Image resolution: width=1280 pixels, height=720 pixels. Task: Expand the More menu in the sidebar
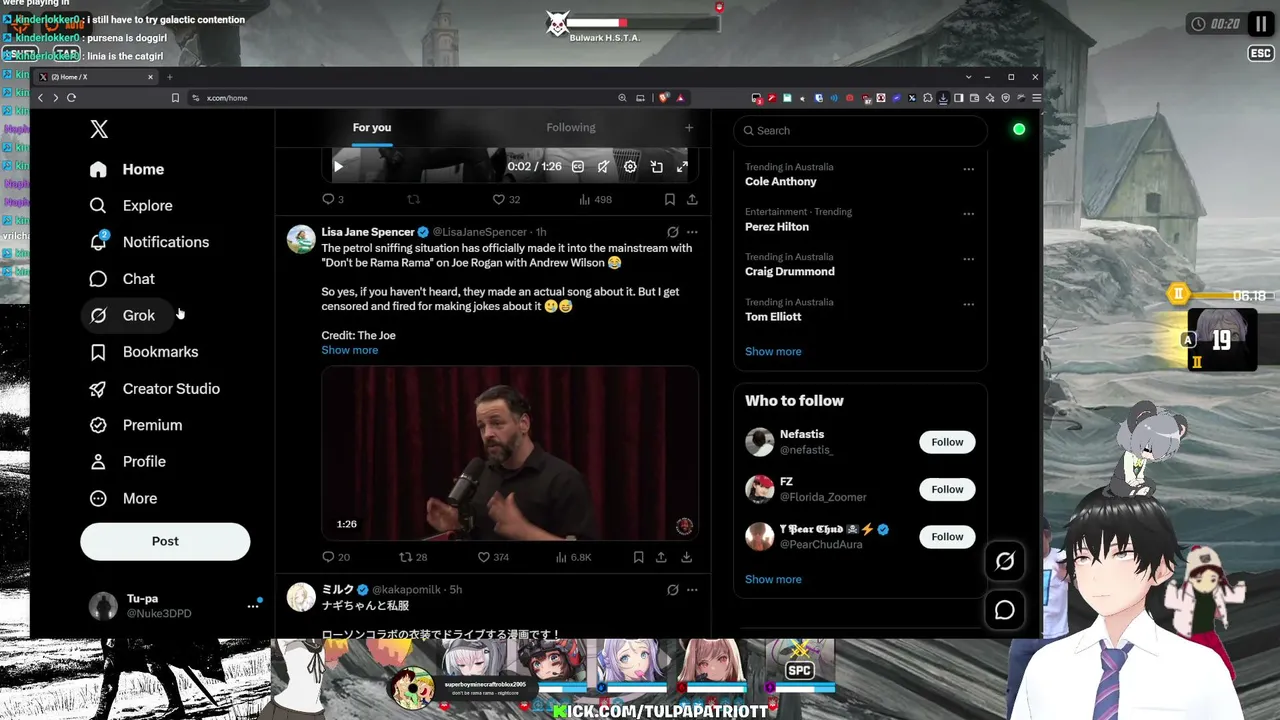[x=123, y=498]
